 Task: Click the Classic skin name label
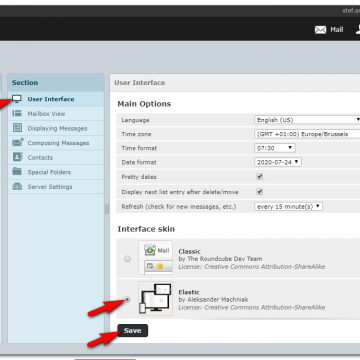pyautogui.click(x=190, y=251)
